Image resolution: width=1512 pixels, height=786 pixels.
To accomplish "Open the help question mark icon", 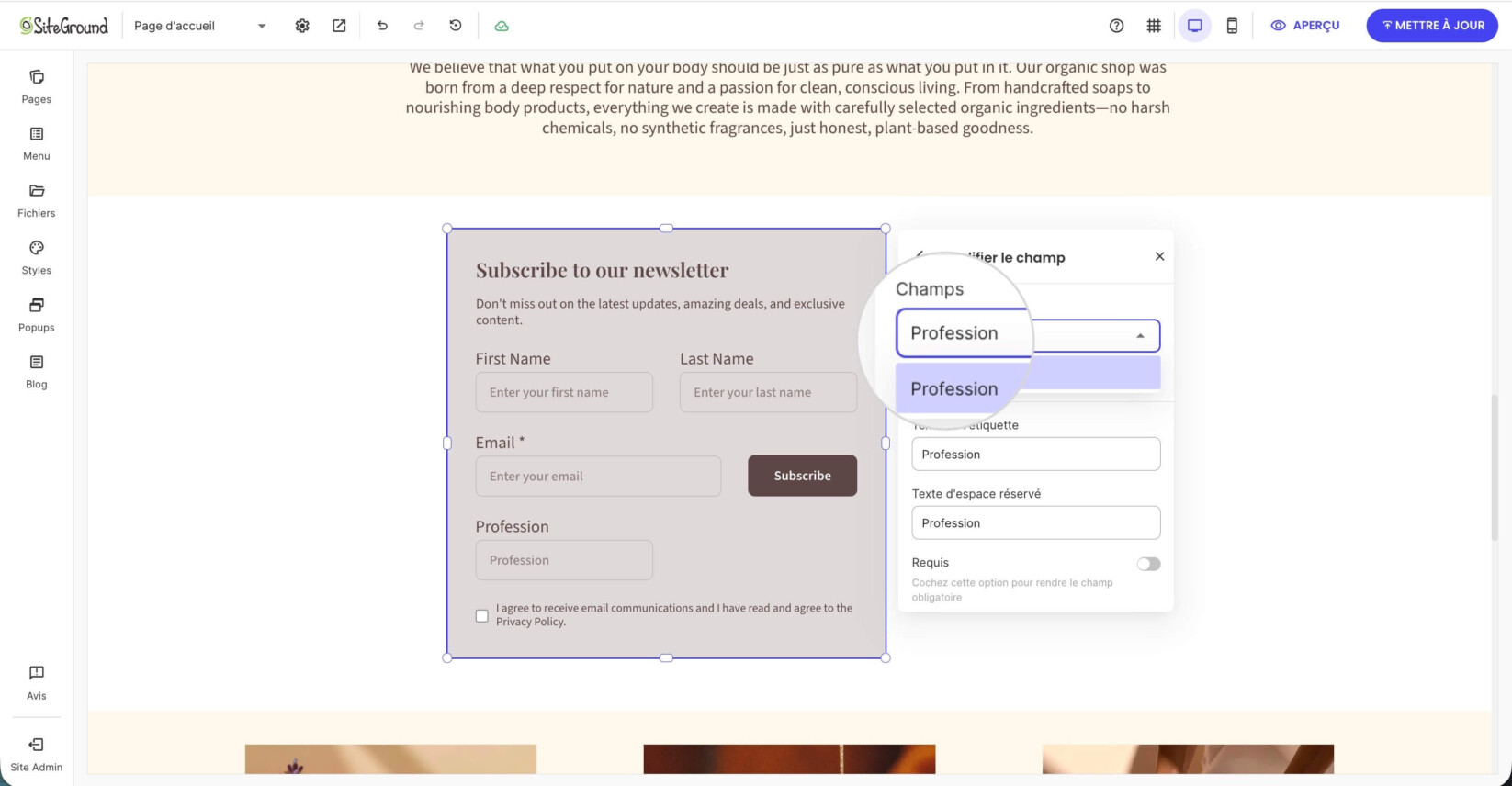I will (1116, 26).
